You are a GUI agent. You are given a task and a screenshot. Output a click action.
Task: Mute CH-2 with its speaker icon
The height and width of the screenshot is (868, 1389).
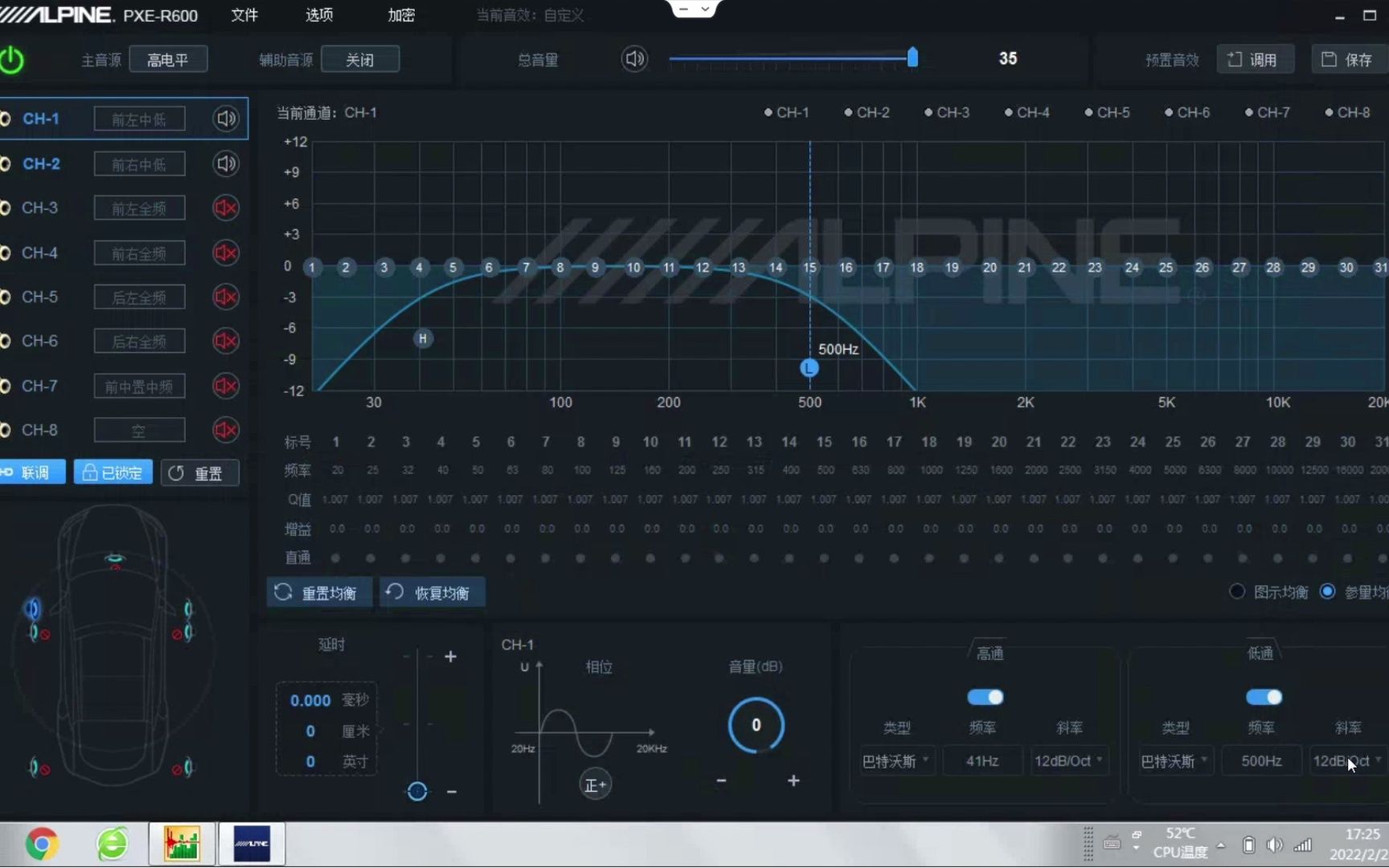tap(226, 164)
